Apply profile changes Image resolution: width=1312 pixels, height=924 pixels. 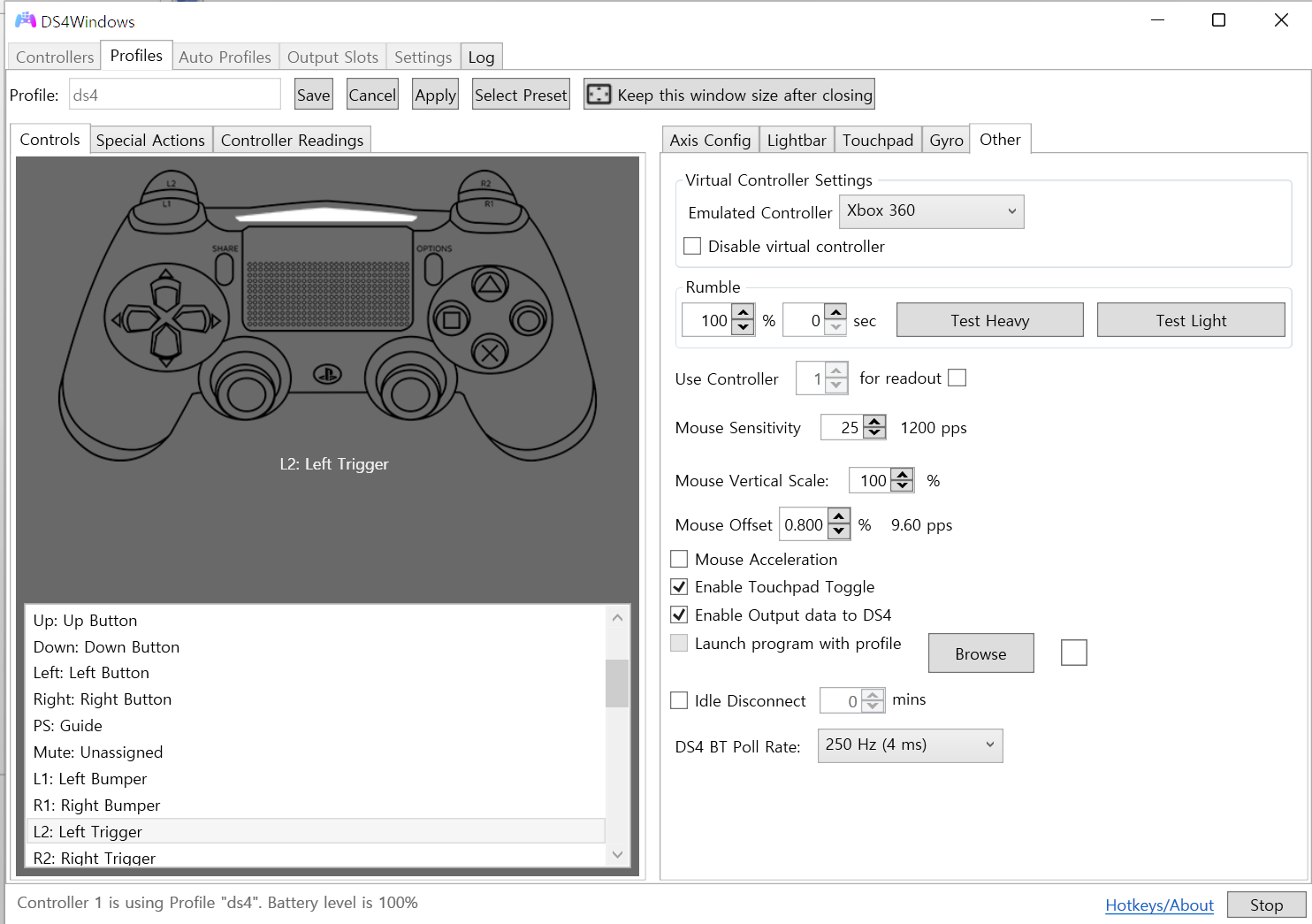tap(435, 95)
